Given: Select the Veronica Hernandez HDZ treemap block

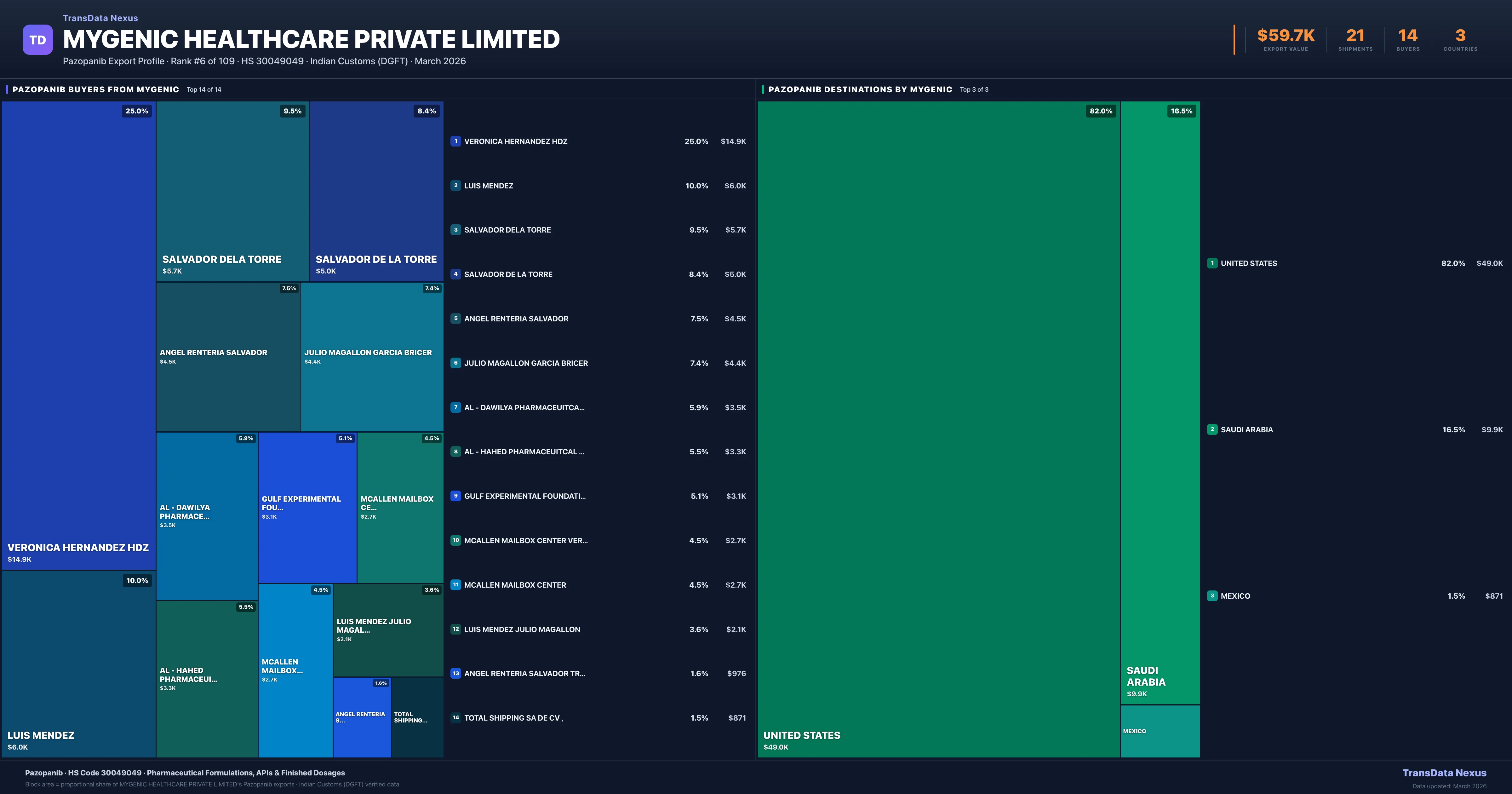Looking at the screenshot, I should point(79,335).
